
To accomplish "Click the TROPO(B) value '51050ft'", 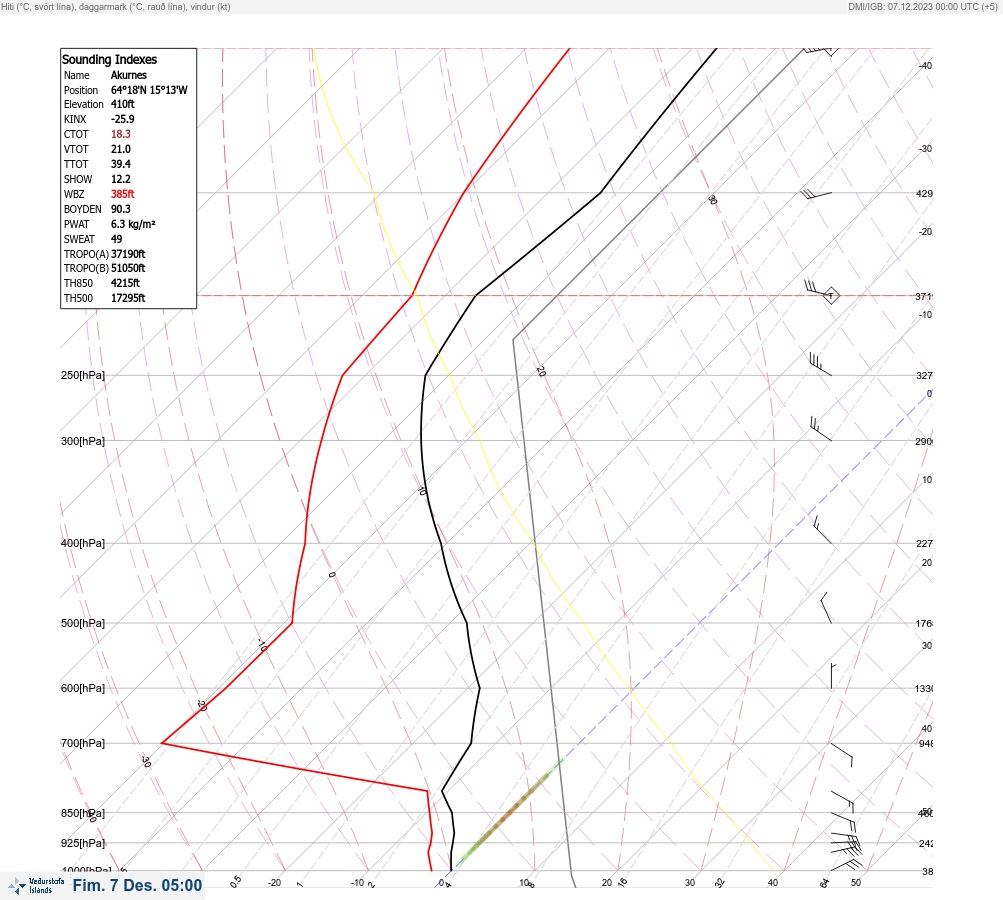I will pyautogui.click(x=128, y=268).
